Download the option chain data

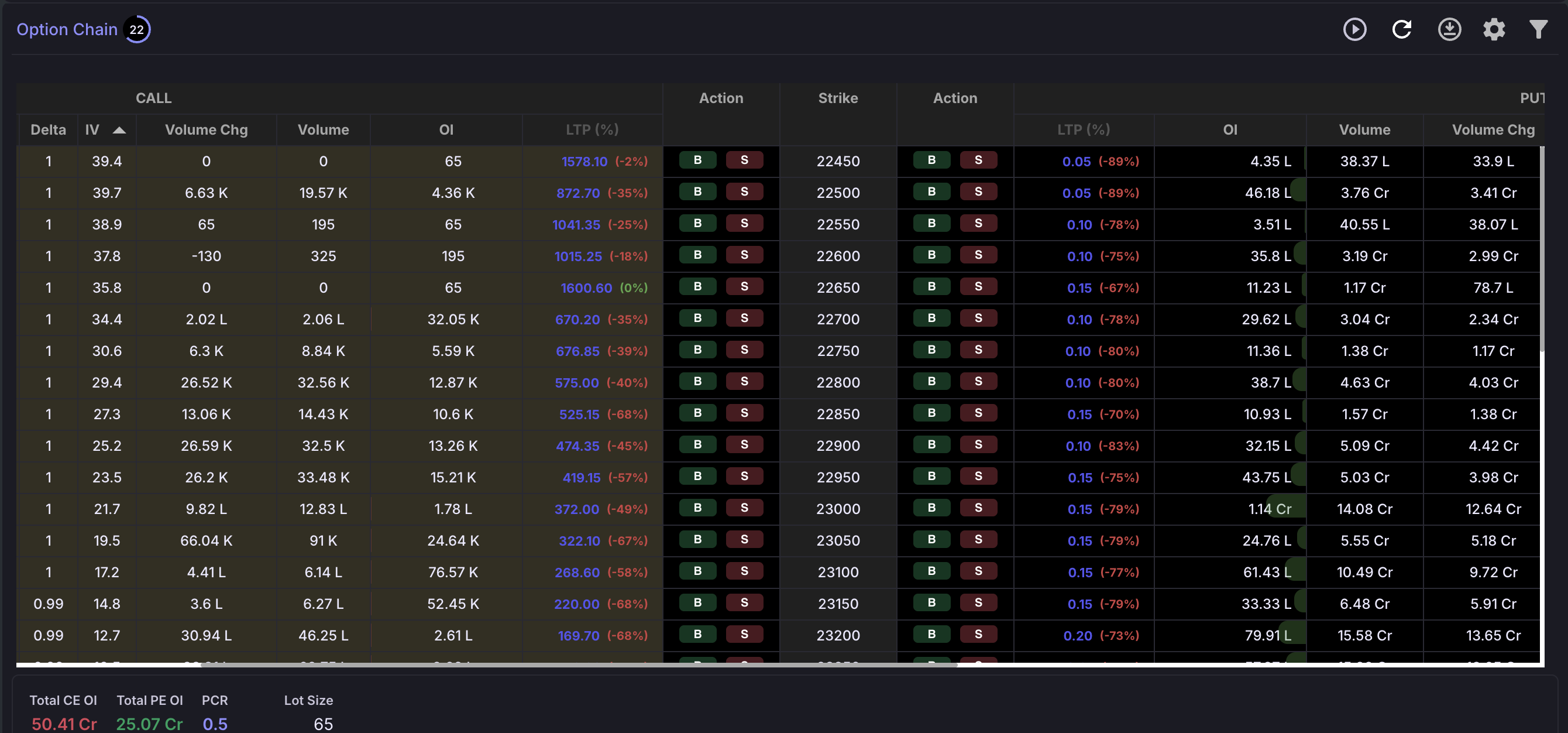[1449, 29]
